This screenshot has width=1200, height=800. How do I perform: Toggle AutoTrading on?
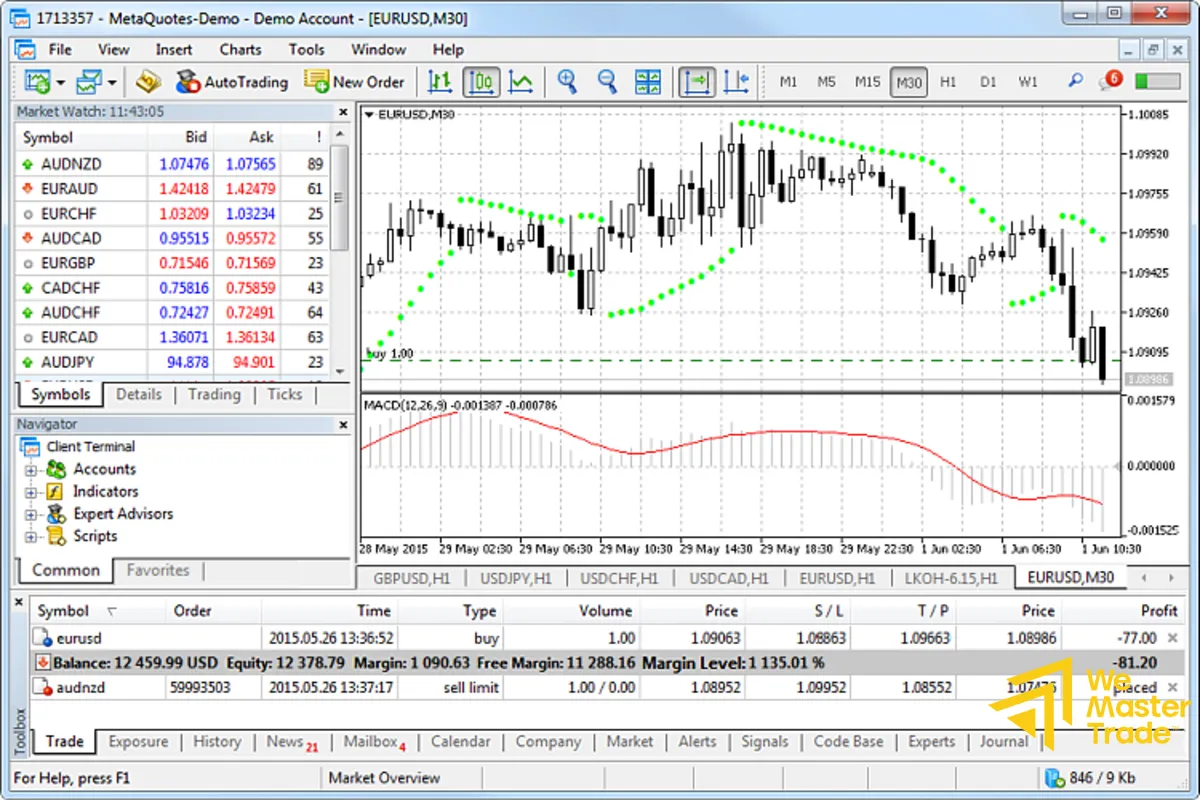point(231,82)
